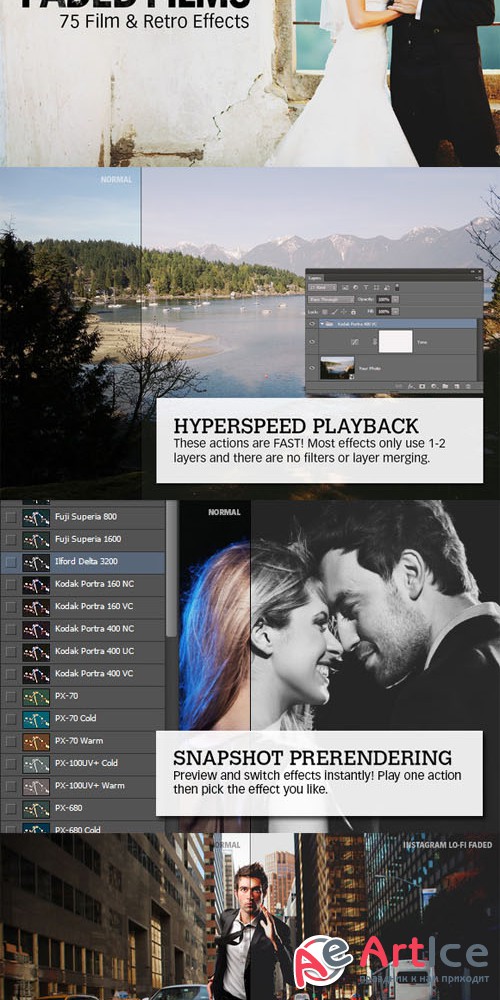Toggle visibility of Your Photo layer
Screen dimensions: 500x1000
point(312,368)
